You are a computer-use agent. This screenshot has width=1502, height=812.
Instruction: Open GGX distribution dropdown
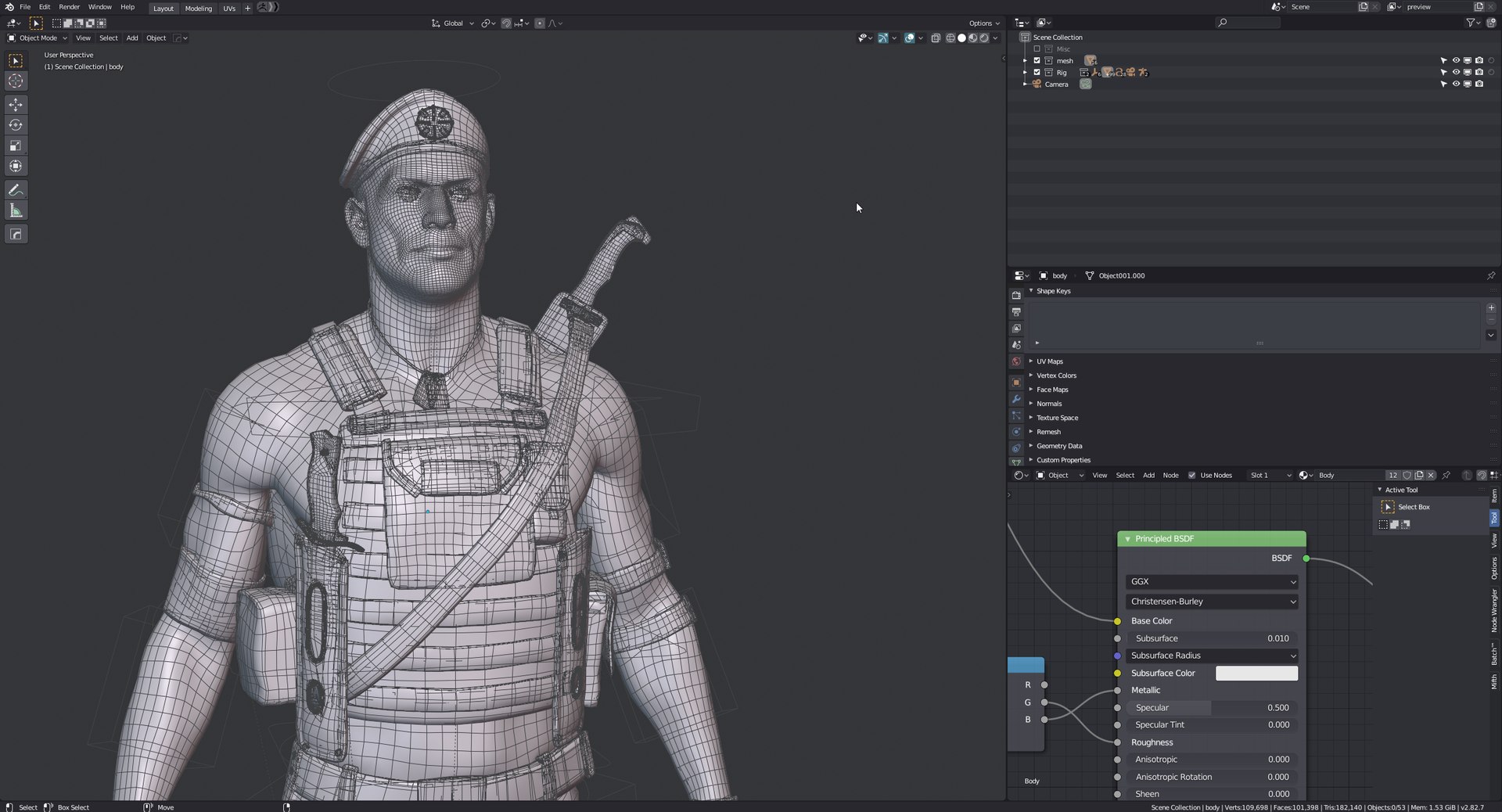[x=1212, y=582]
